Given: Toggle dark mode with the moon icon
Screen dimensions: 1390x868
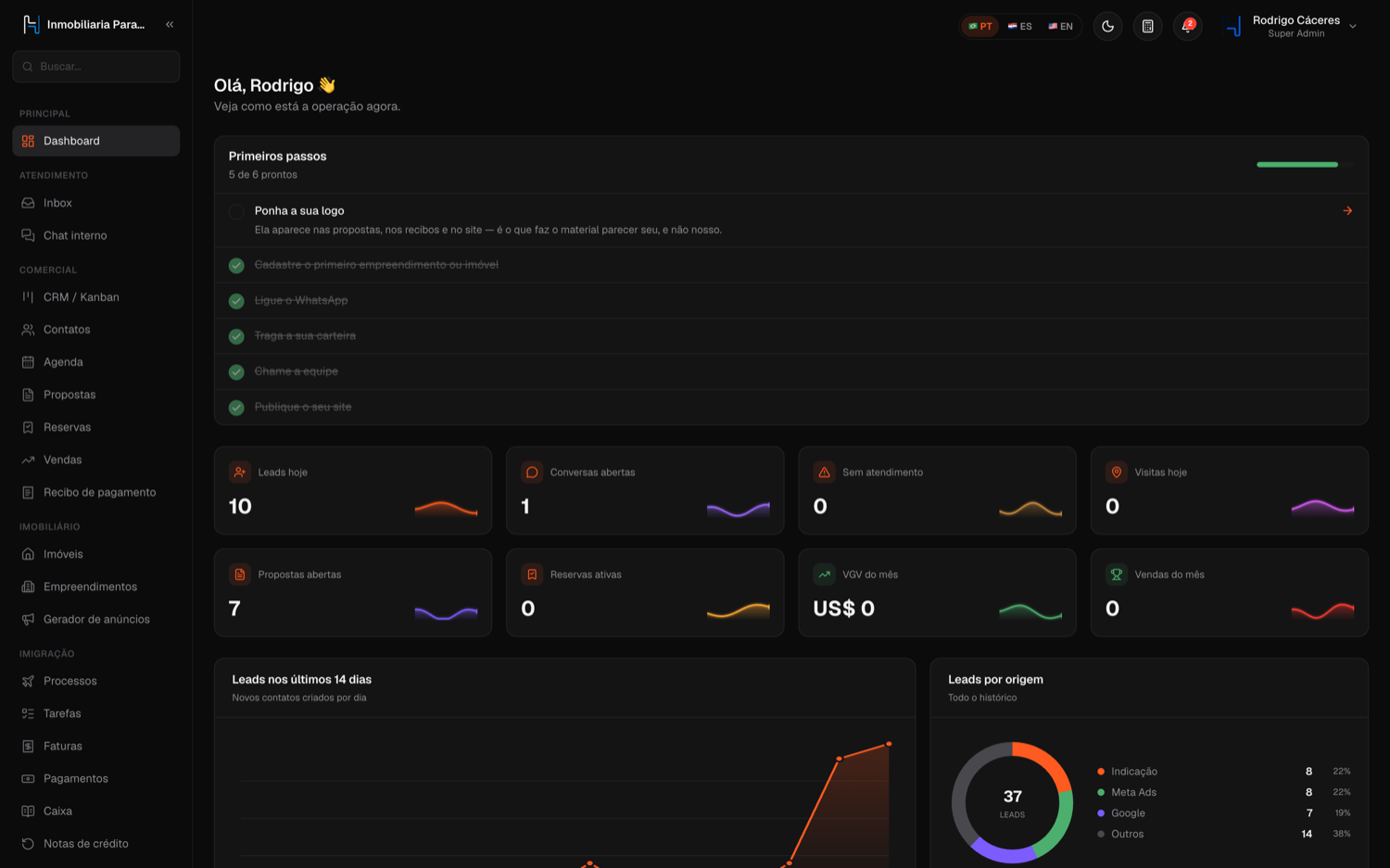Looking at the screenshot, I should click(1107, 26).
